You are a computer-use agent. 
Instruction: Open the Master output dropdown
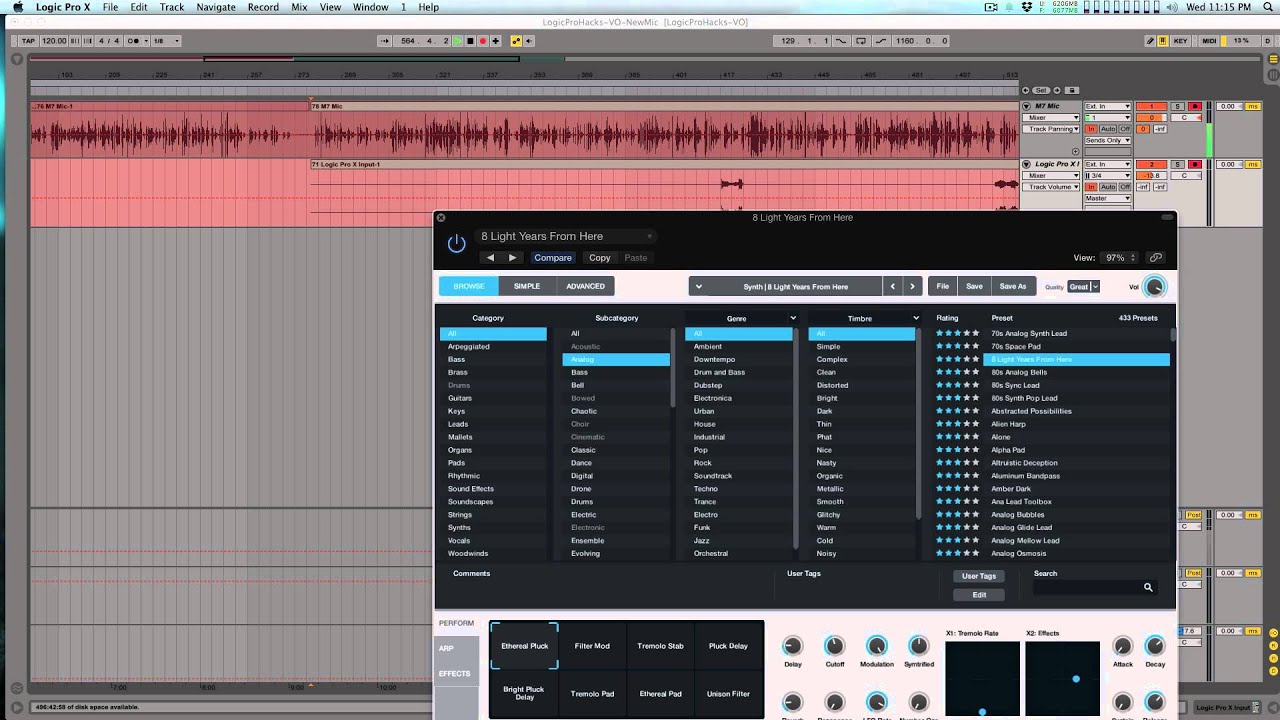[1108, 198]
